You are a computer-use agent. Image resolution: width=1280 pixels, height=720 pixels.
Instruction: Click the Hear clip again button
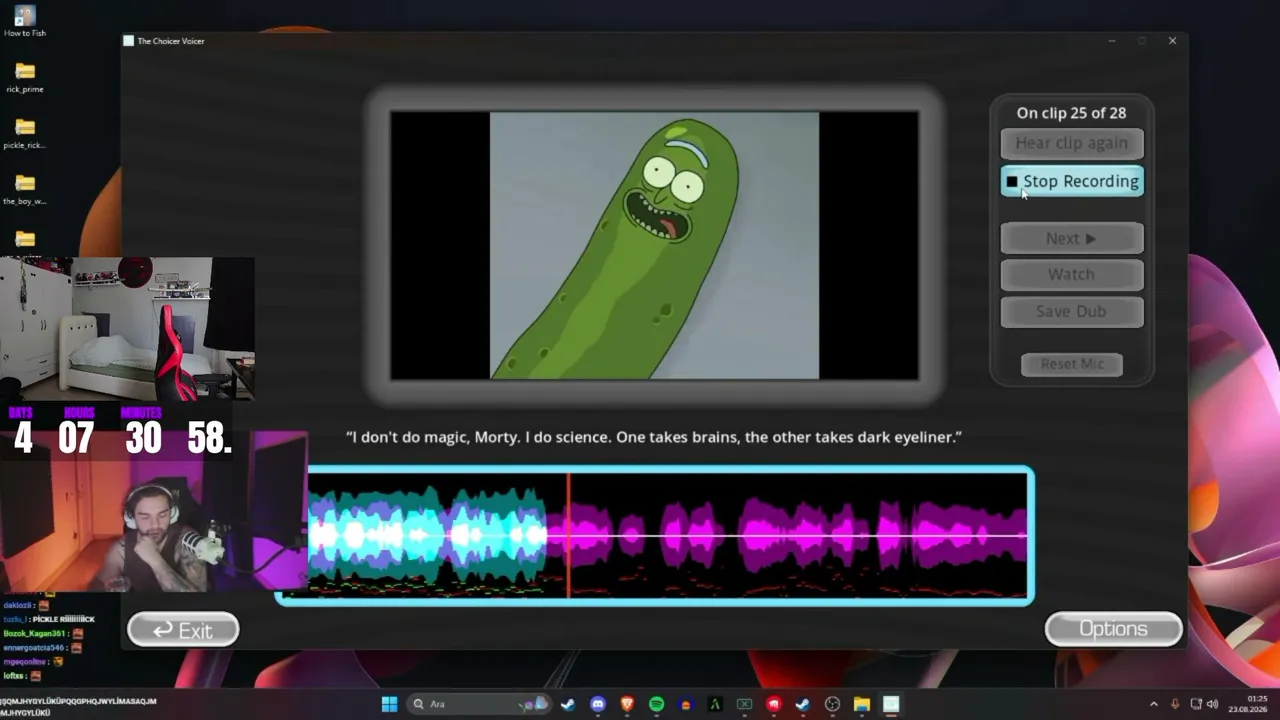tap(1072, 143)
